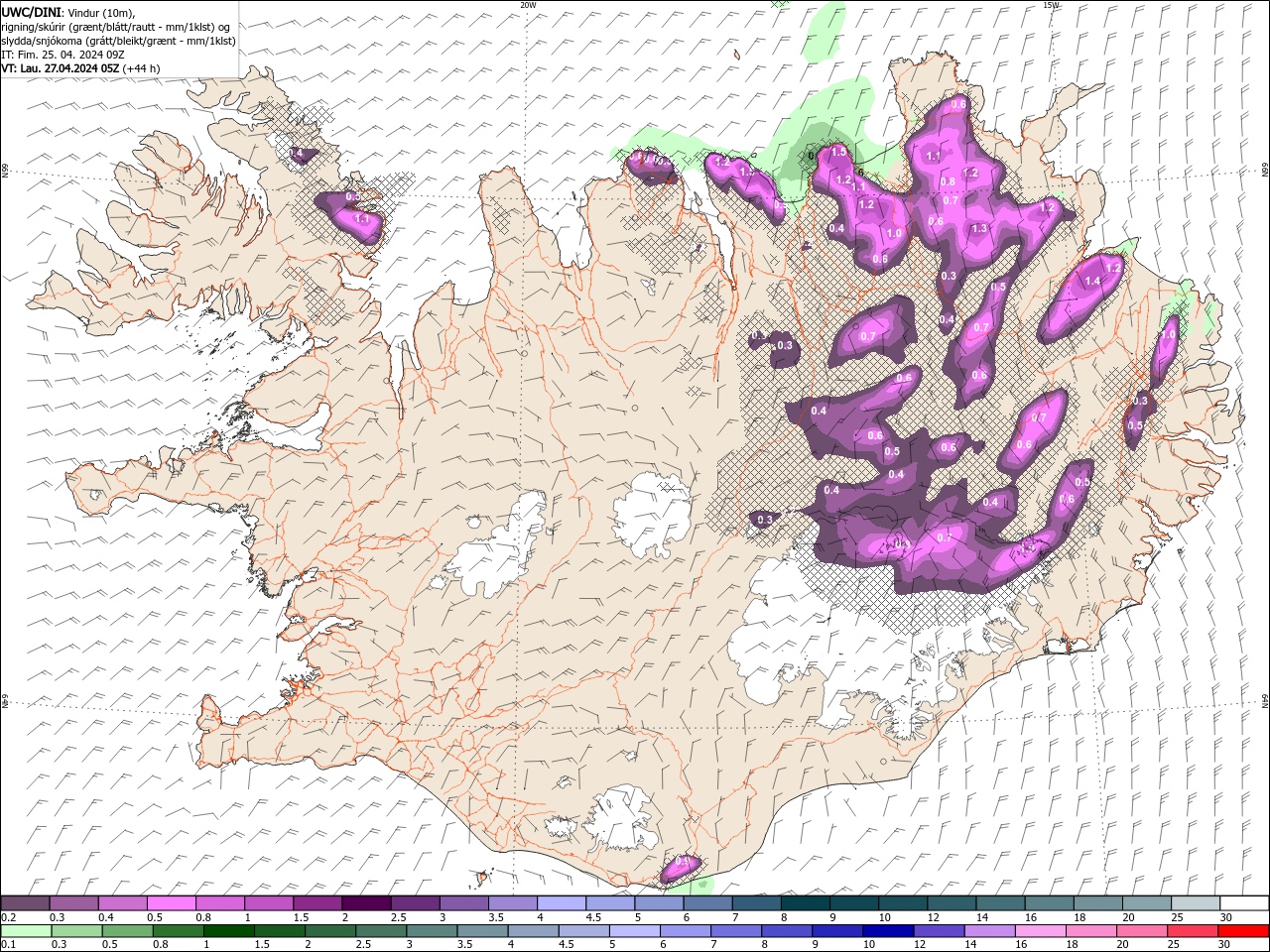This screenshot has height=952, width=1270.
Task: Click the 1.5 snowfall value on the map
Action: tap(838, 152)
